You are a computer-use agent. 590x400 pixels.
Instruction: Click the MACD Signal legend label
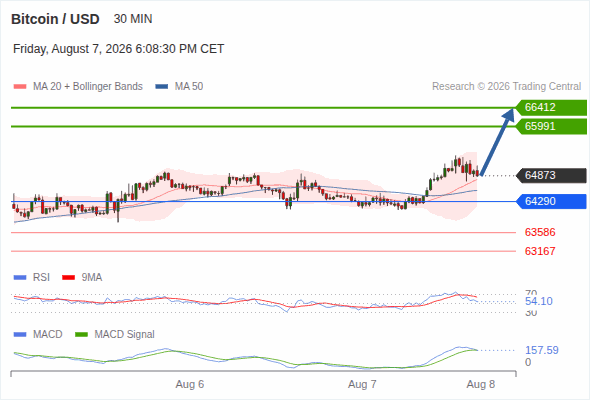click(x=125, y=335)
